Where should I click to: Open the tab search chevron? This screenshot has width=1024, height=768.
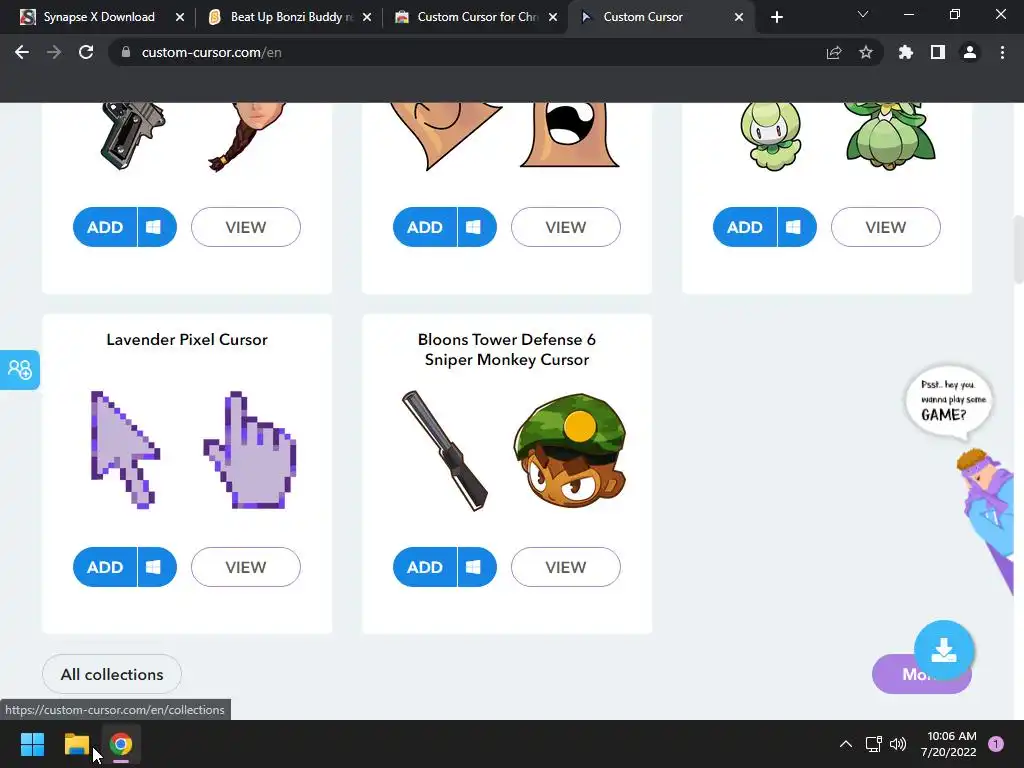click(x=863, y=14)
